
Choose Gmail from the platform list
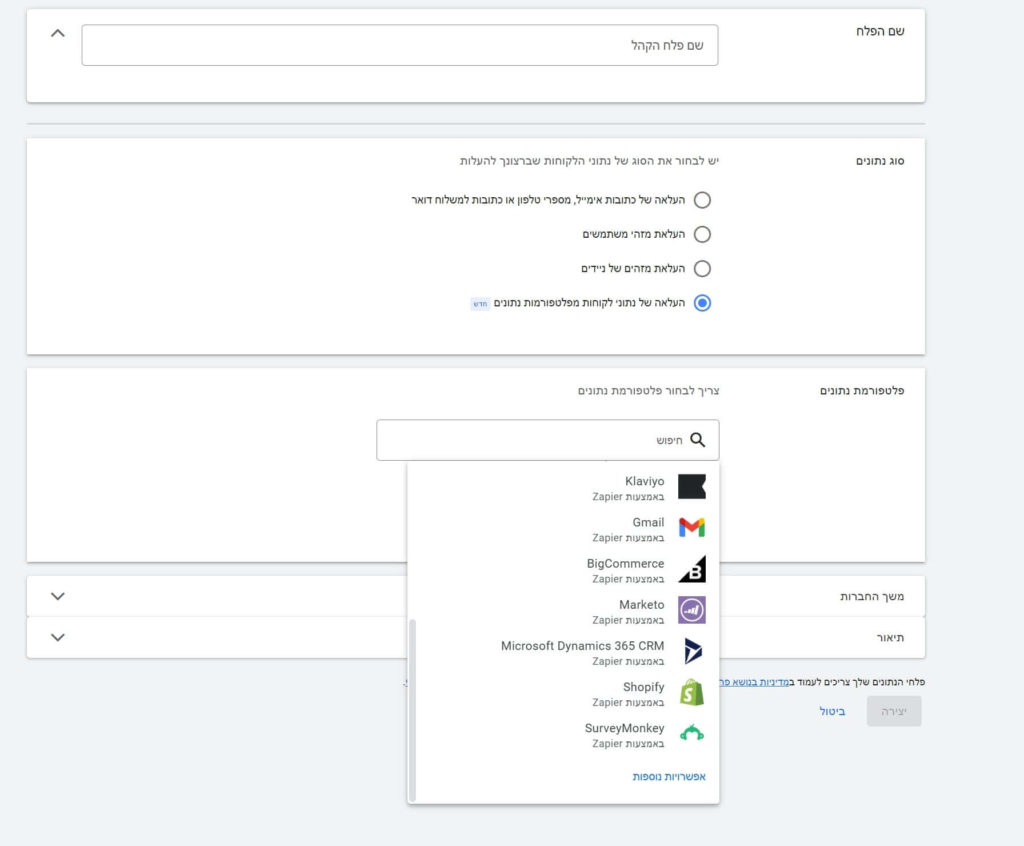click(563, 529)
